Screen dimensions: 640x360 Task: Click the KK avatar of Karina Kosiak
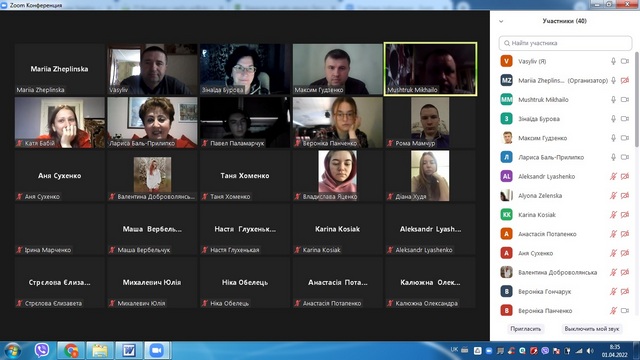pyautogui.click(x=506, y=215)
